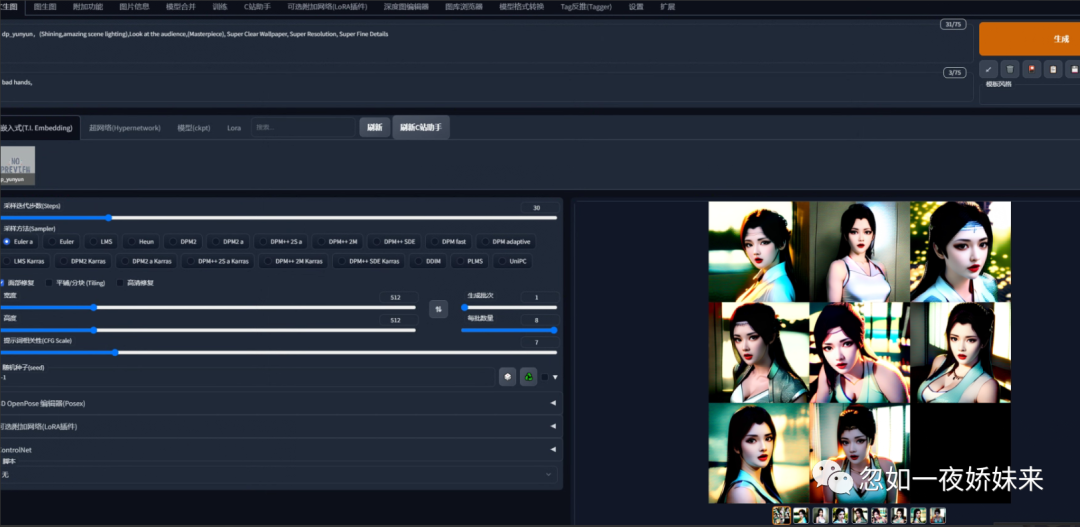Image resolution: width=1080 pixels, height=527 pixels.
Task: Choose the Heun sampler
Action: pos(141,242)
